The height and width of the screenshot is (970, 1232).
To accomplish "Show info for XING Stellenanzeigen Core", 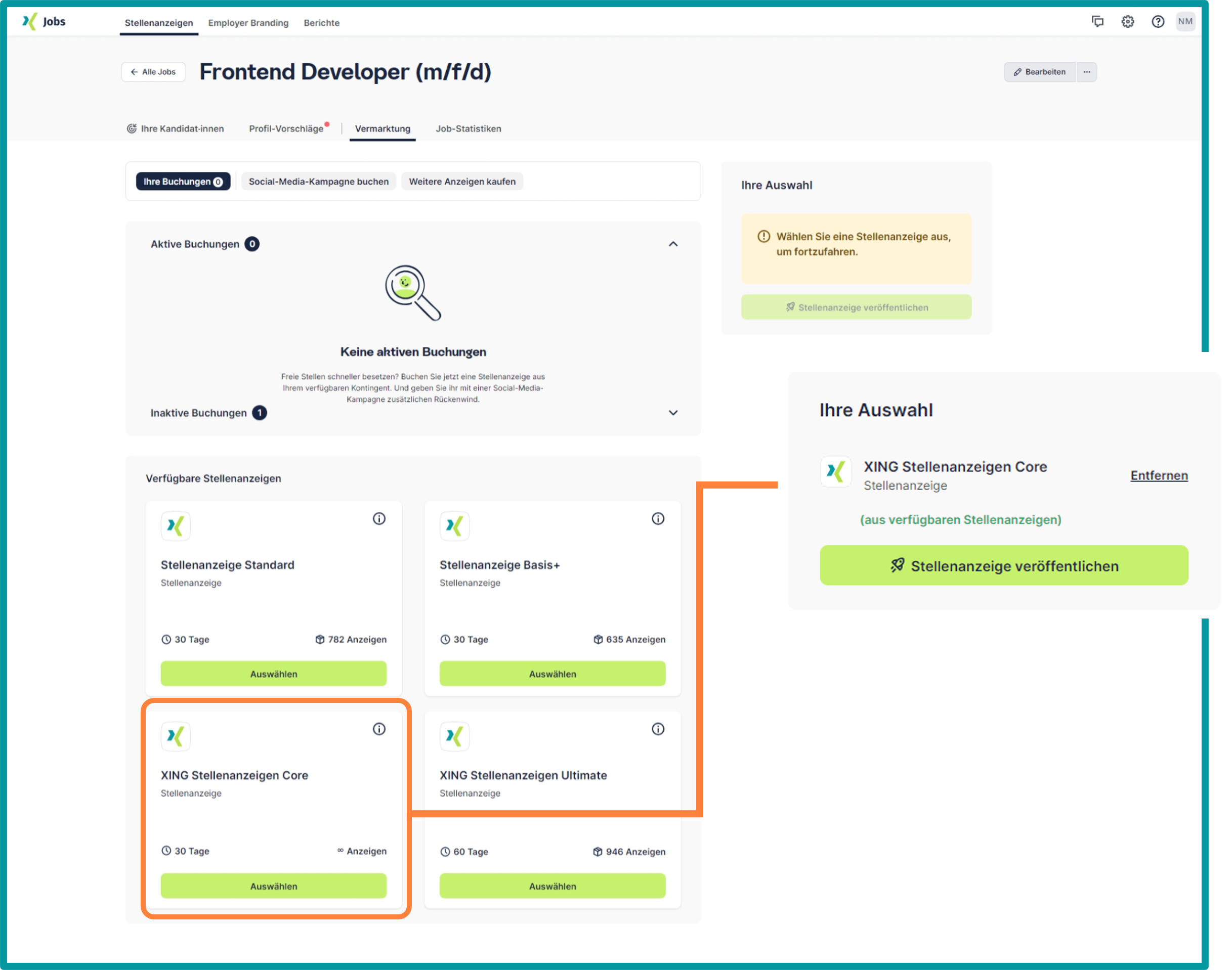I will pyautogui.click(x=379, y=729).
